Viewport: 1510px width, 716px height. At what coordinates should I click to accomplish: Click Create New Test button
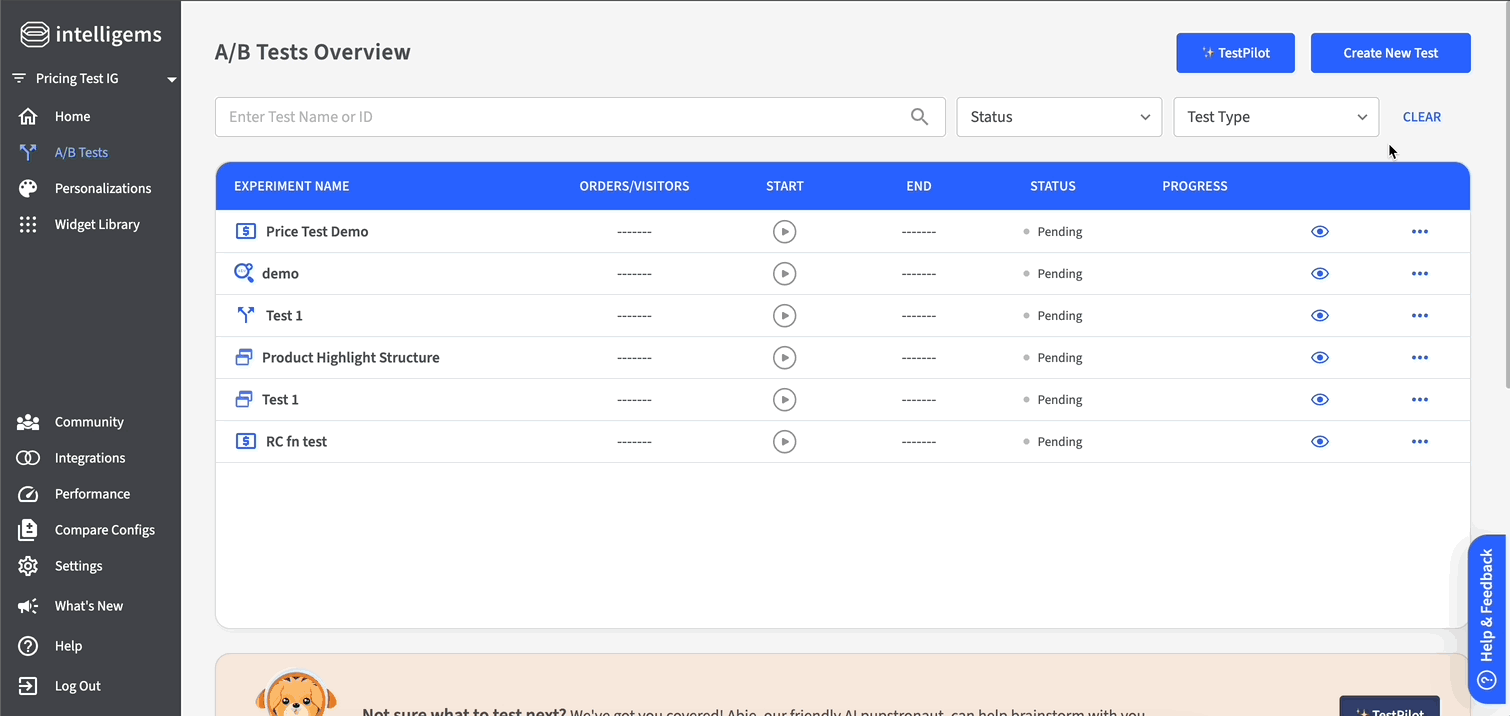tap(1390, 53)
